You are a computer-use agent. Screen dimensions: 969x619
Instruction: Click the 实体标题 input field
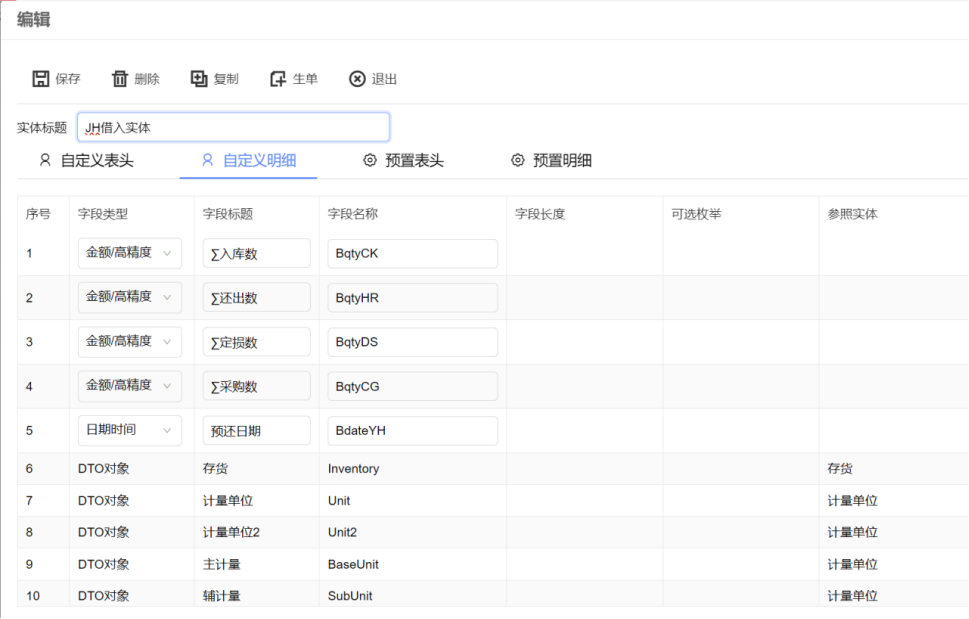tap(233, 126)
